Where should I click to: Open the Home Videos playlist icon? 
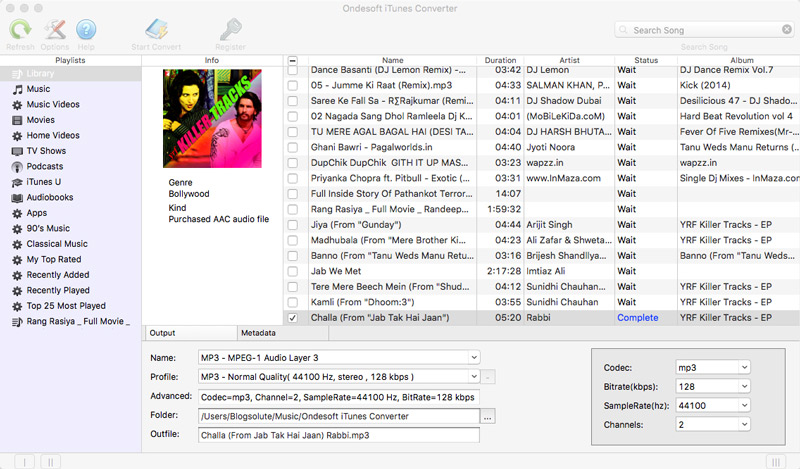point(17,136)
